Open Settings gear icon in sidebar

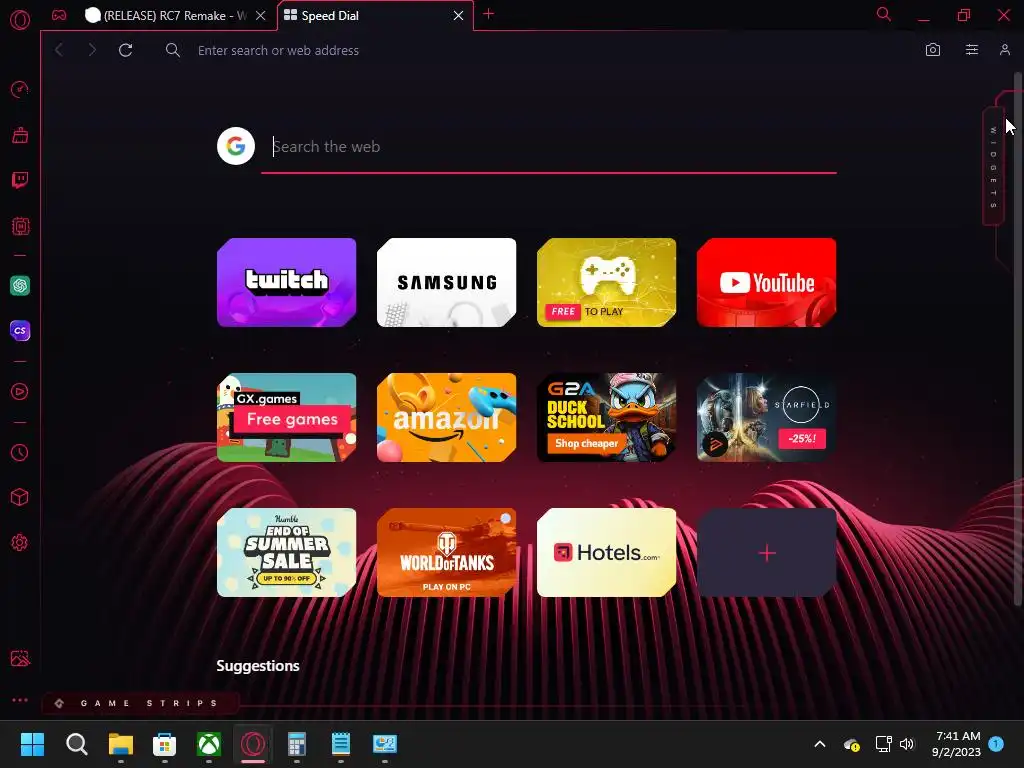20,543
